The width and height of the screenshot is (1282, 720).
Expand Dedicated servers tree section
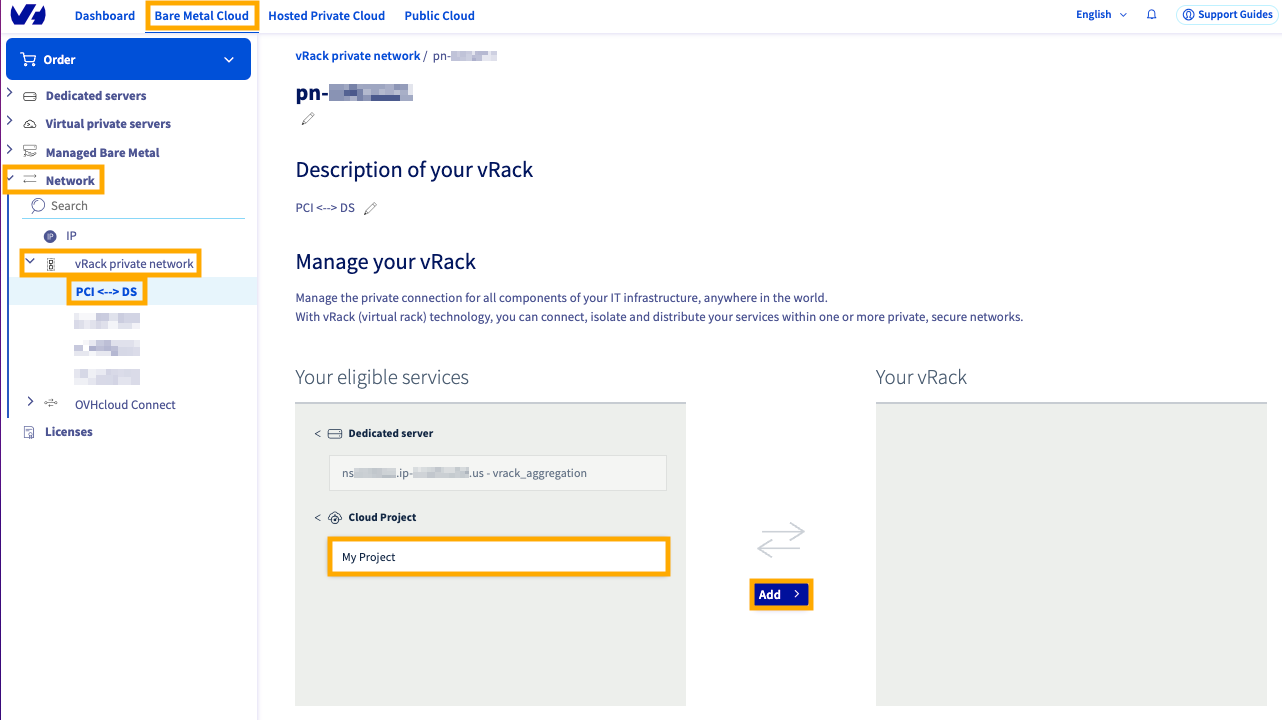pyautogui.click(x=10, y=93)
